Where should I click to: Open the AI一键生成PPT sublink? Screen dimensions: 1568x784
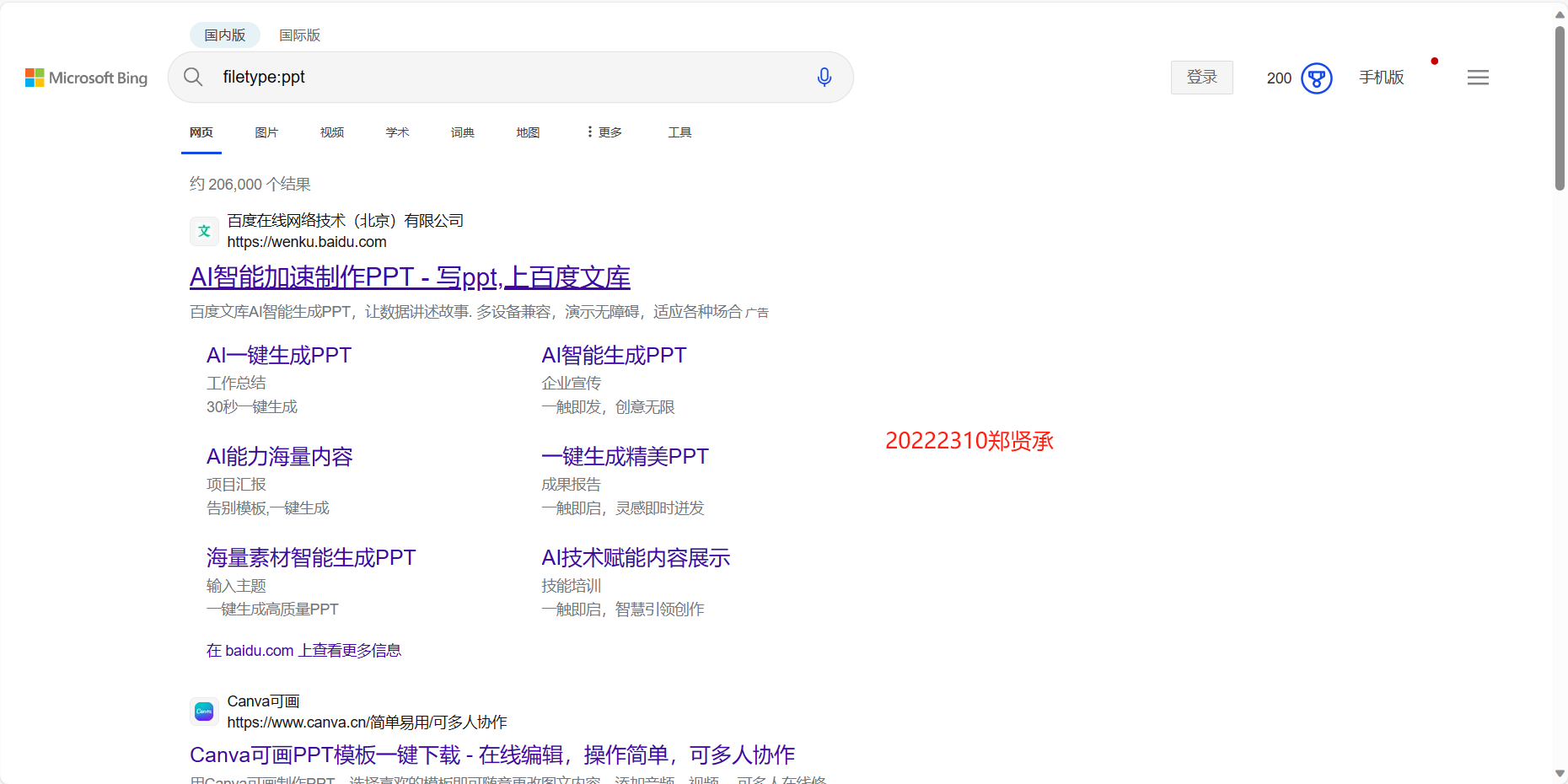coord(279,355)
